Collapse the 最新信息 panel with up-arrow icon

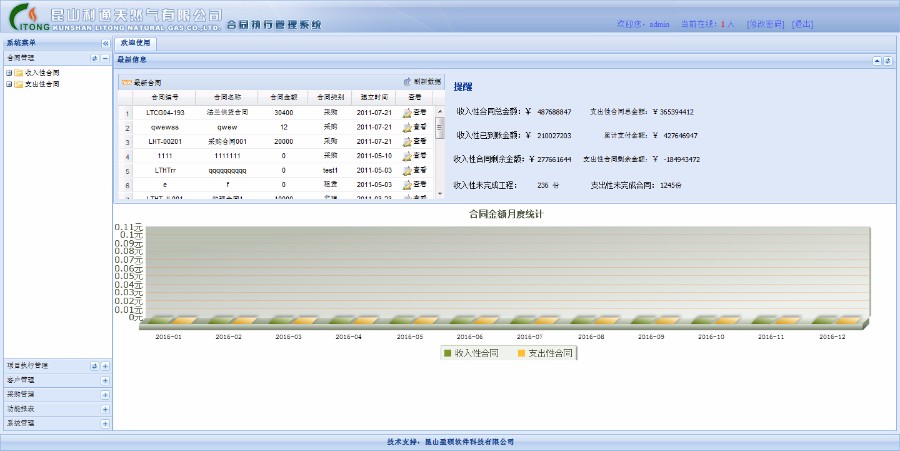(877, 60)
